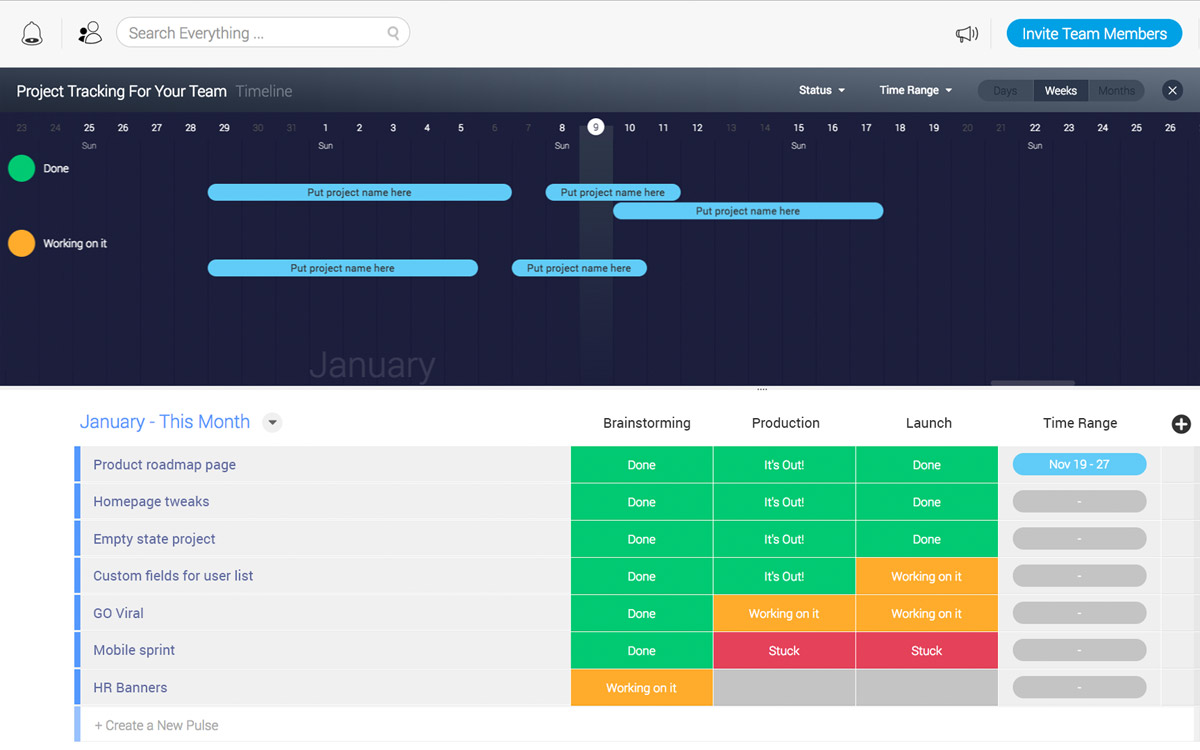1200x750 pixels.
Task: Switch timeline view to Months
Action: click(x=1116, y=91)
